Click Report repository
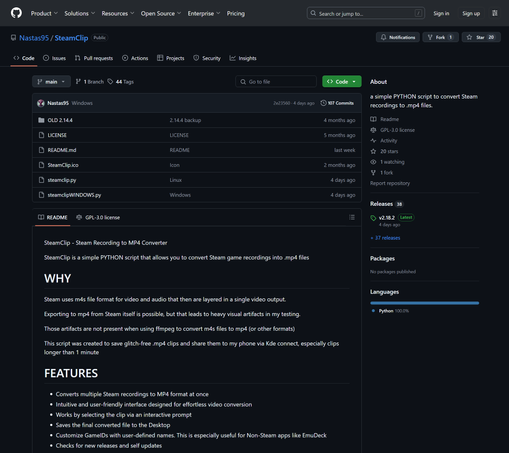The width and height of the screenshot is (509, 453). tap(390, 183)
